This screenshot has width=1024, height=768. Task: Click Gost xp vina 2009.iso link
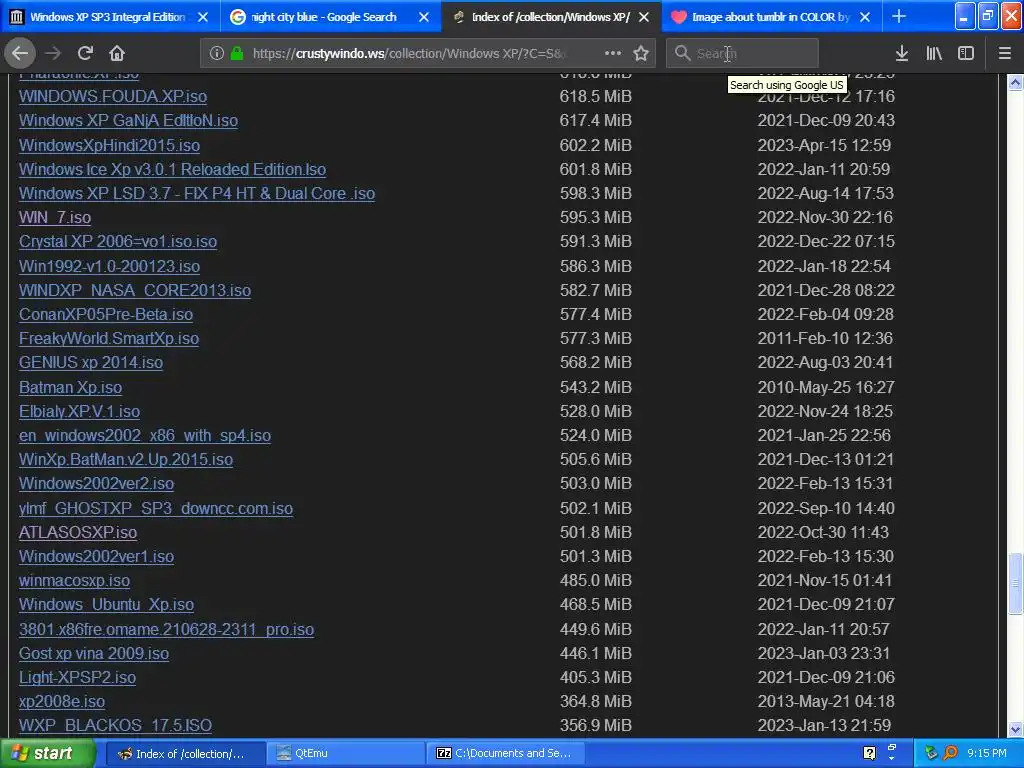click(94, 654)
